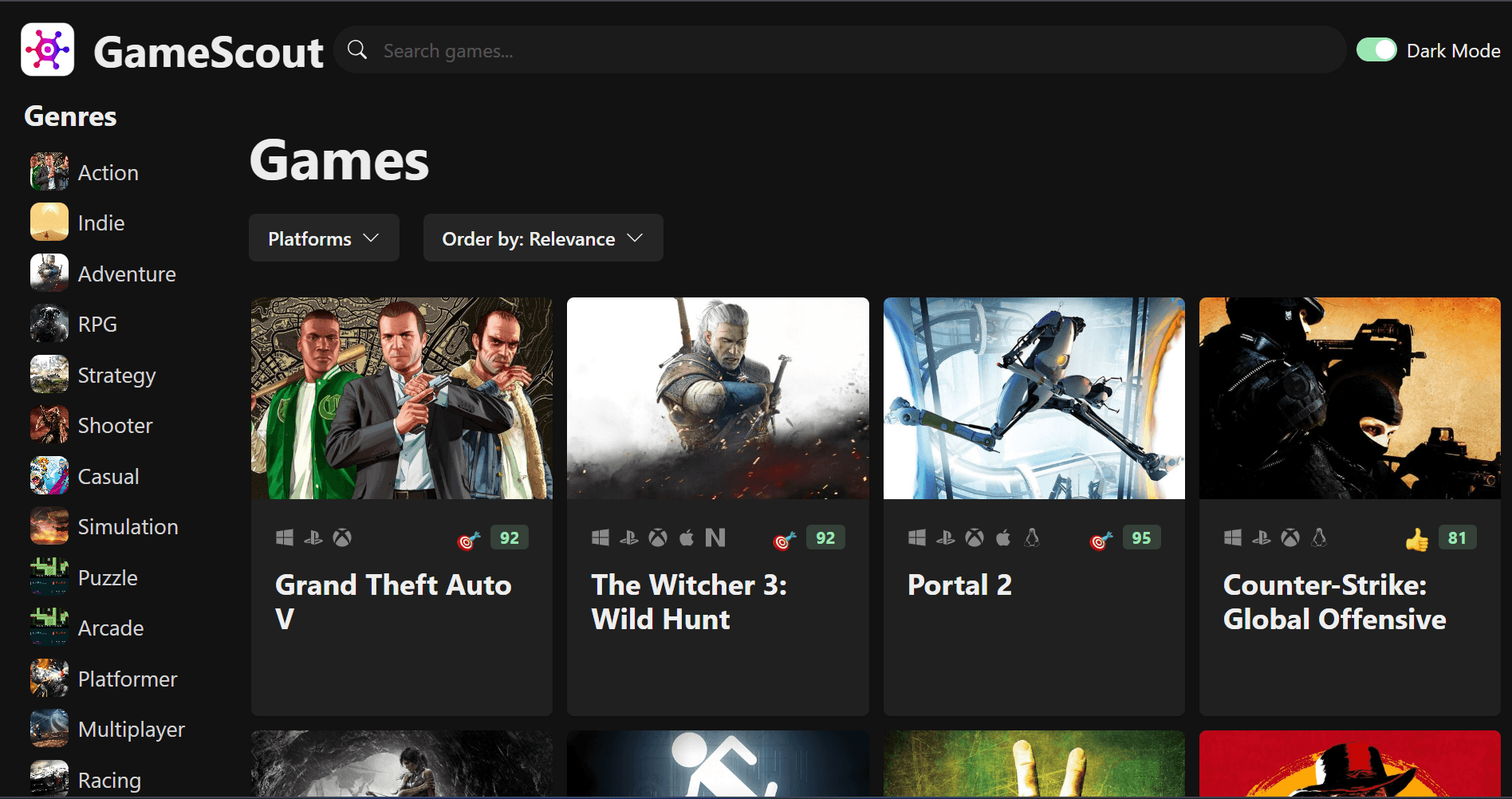
Task: Select the Puzzle genre thumbnail icon
Action: point(49,577)
